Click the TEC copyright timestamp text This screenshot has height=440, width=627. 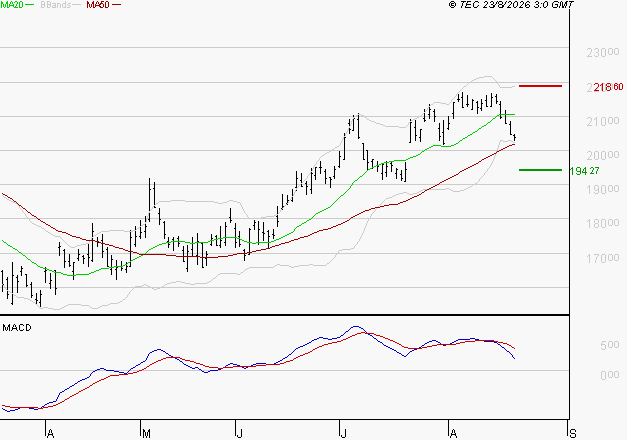511,5
